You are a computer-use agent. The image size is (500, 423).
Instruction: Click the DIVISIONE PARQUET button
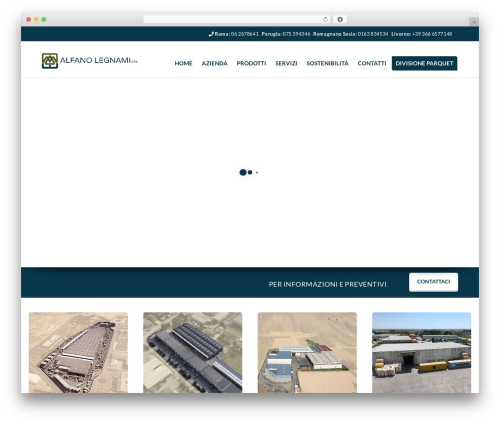424,63
